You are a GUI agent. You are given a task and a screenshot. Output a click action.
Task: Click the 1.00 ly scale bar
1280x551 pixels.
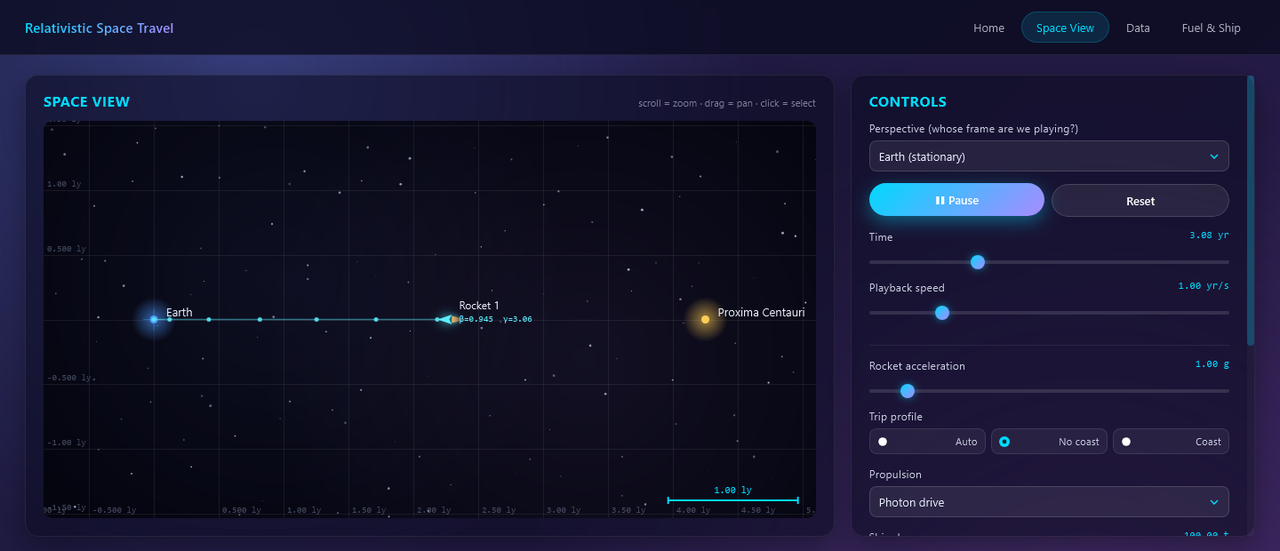click(x=733, y=496)
